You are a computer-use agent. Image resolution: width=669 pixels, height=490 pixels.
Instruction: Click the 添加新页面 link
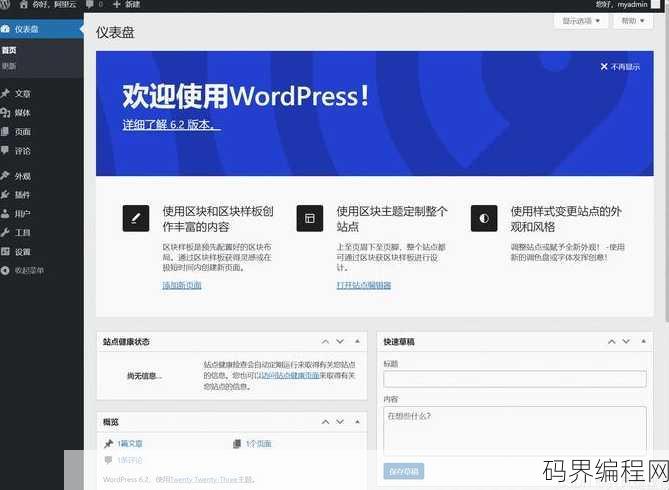[x=182, y=285]
